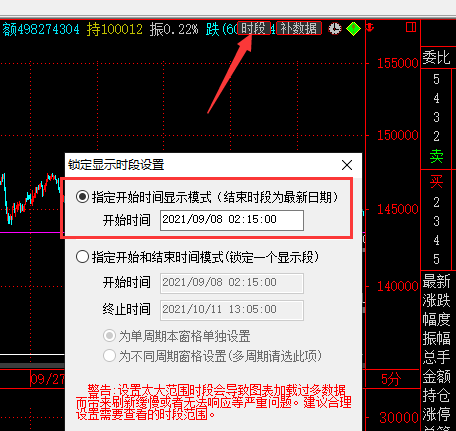Click the active 开始时间 field 2021/09/08 02:15:00

coord(232,220)
